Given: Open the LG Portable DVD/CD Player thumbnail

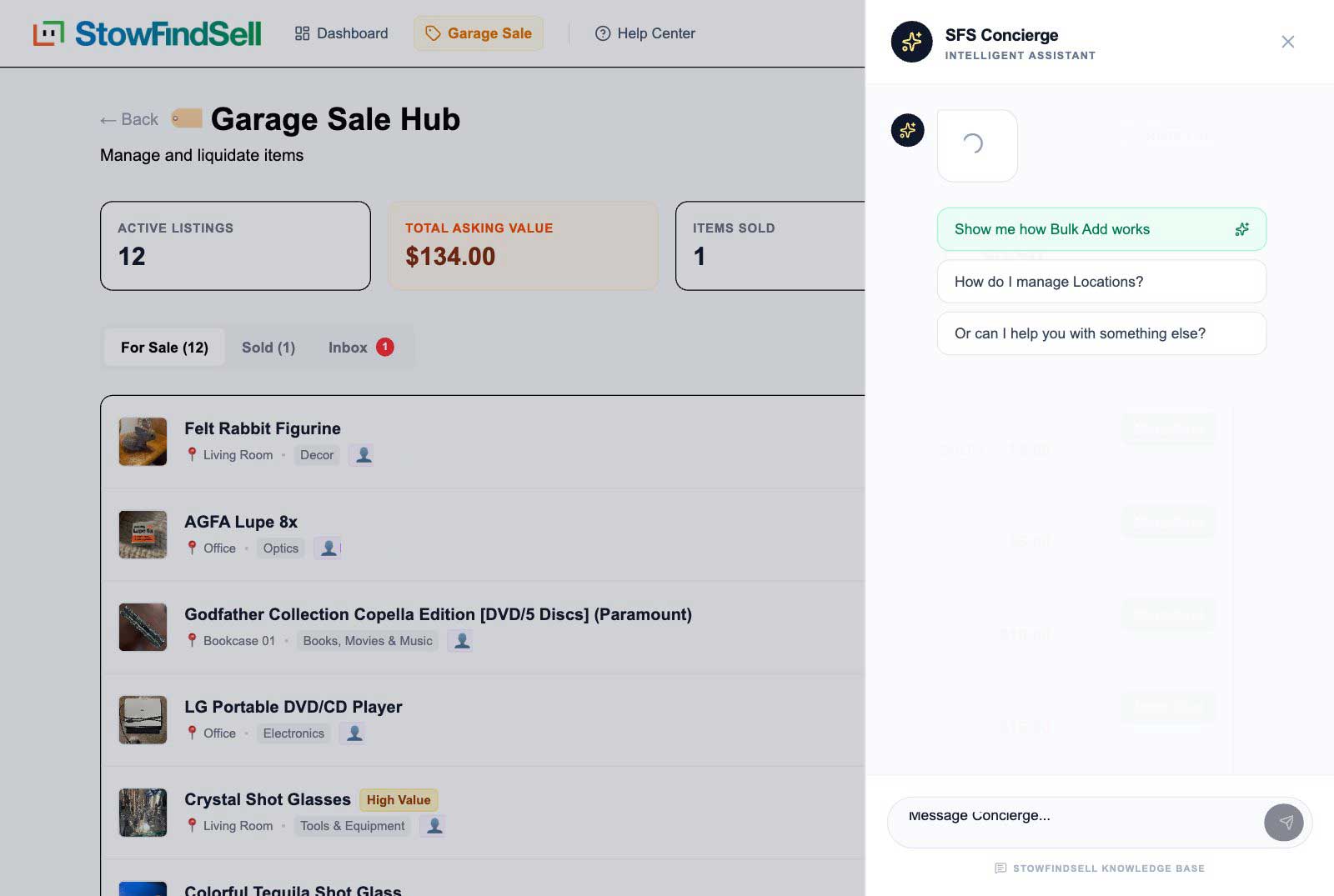Looking at the screenshot, I should click(143, 719).
